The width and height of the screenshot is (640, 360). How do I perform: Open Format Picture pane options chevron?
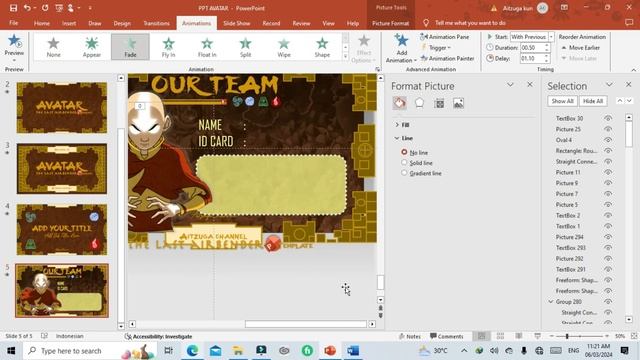[x=510, y=84]
